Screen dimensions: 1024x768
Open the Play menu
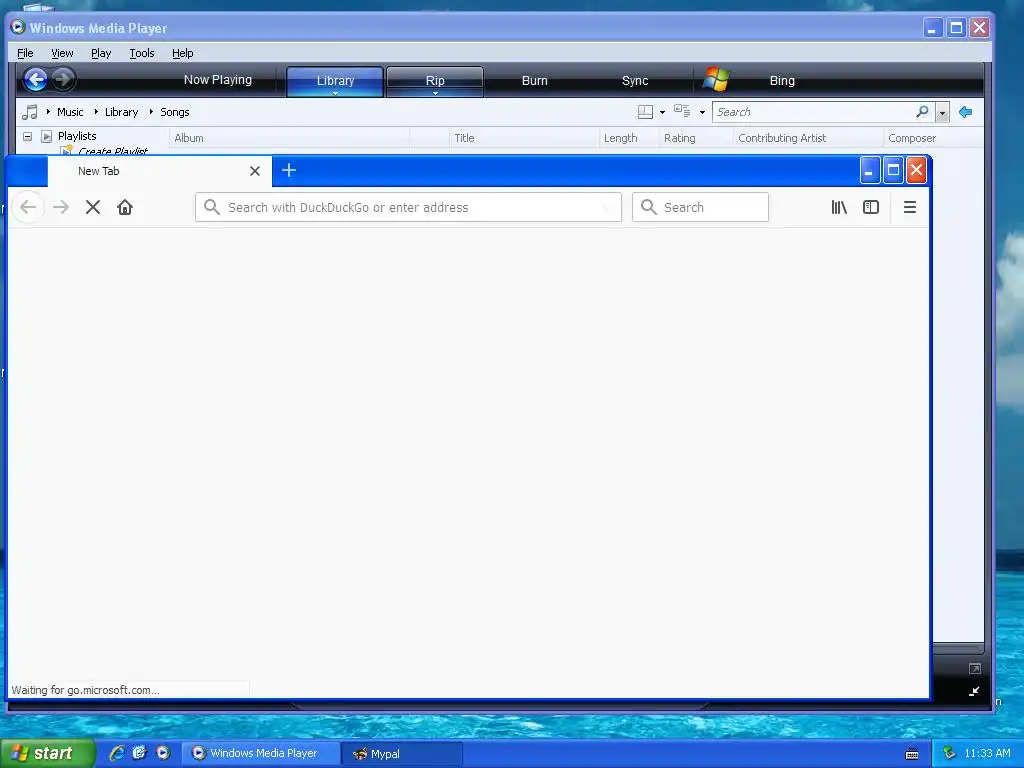tap(101, 53)
